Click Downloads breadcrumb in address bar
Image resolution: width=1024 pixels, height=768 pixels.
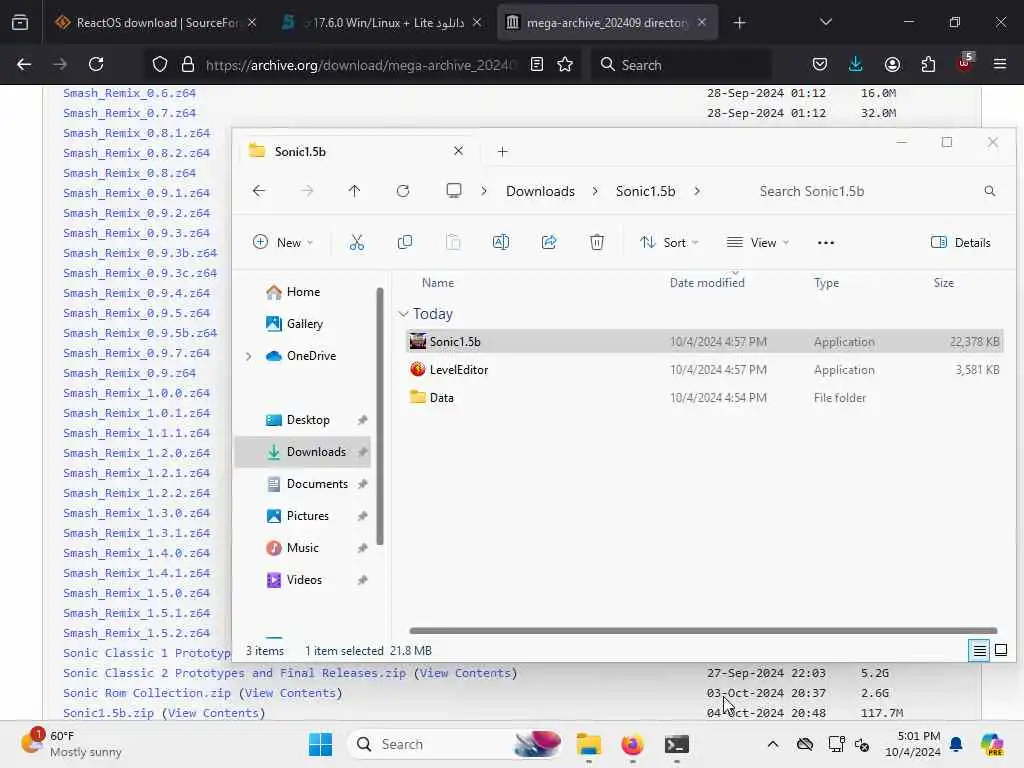(540, 191)
